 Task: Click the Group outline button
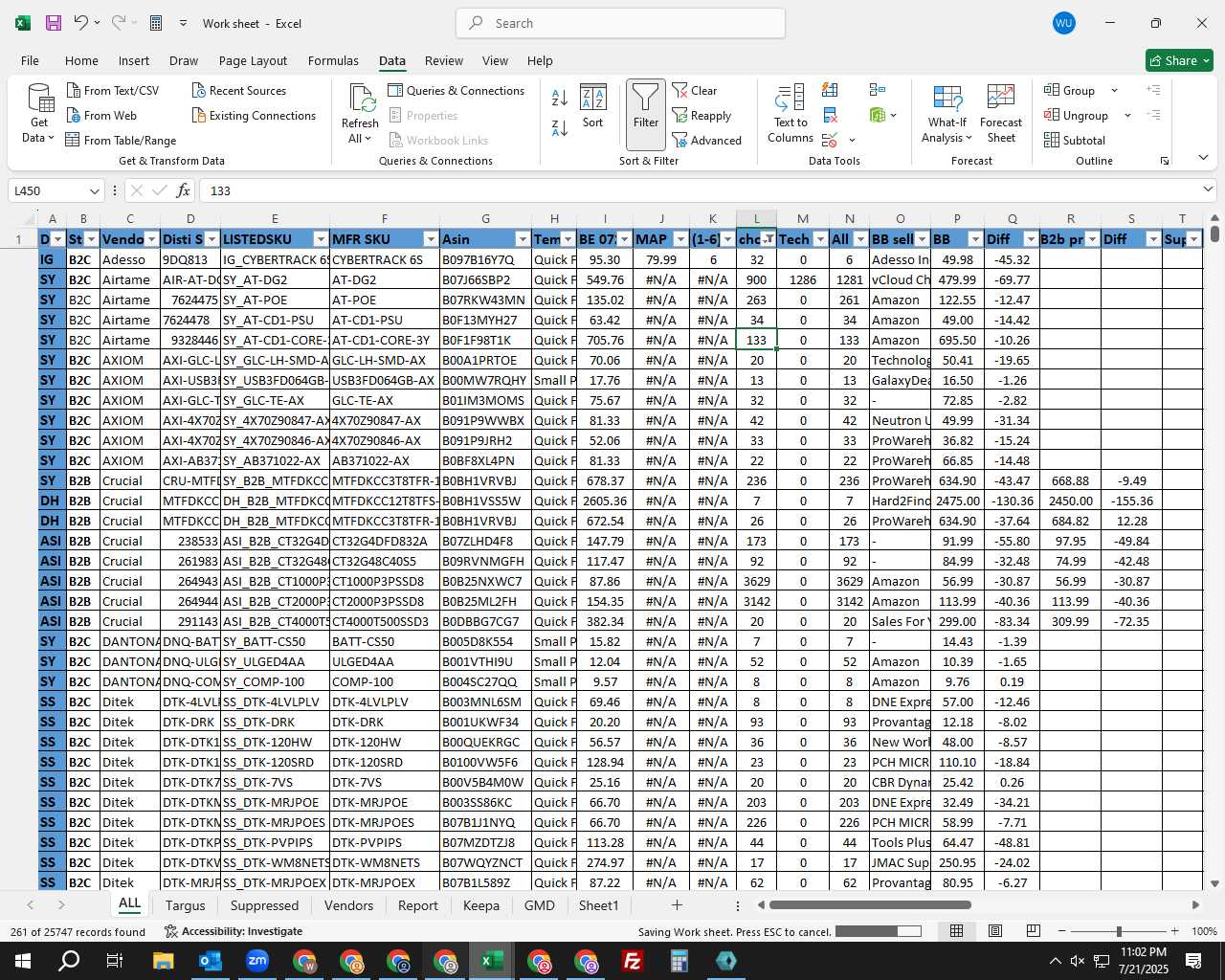(1070, 90)
